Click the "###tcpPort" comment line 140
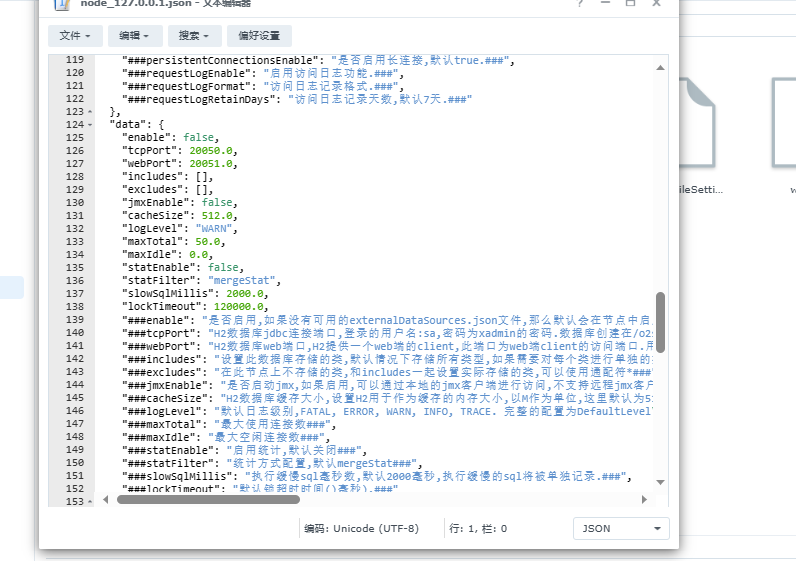 (x=387, y=334)
